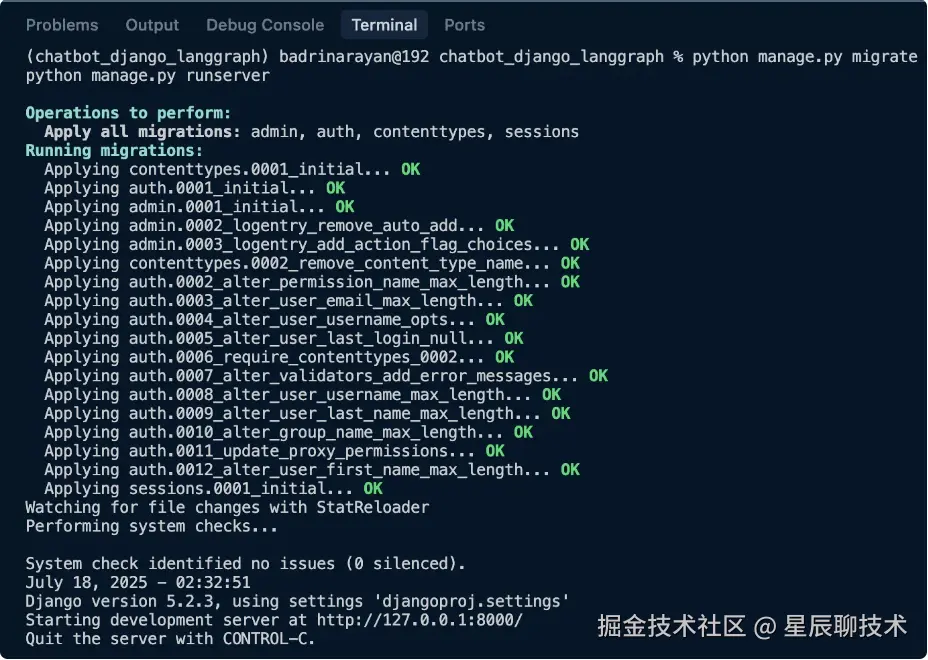Click 'Watching for file changes with StatReloader' line
The height and width of the screenshot is (660, 928).
pos(227,507)
